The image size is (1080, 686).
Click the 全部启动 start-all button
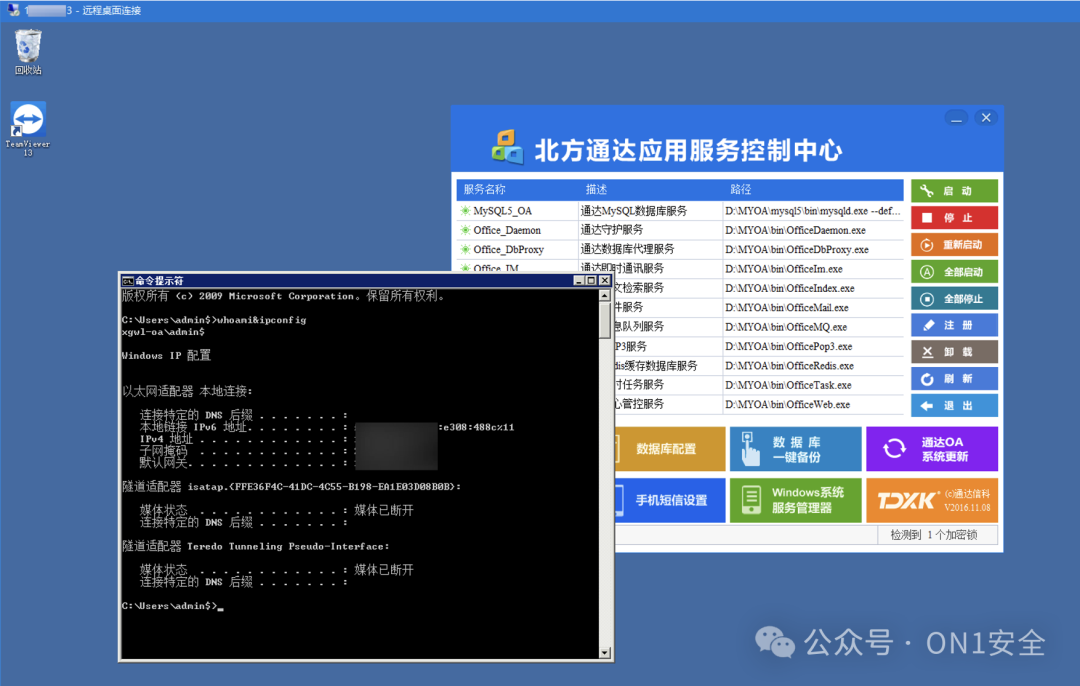point(954,271)
